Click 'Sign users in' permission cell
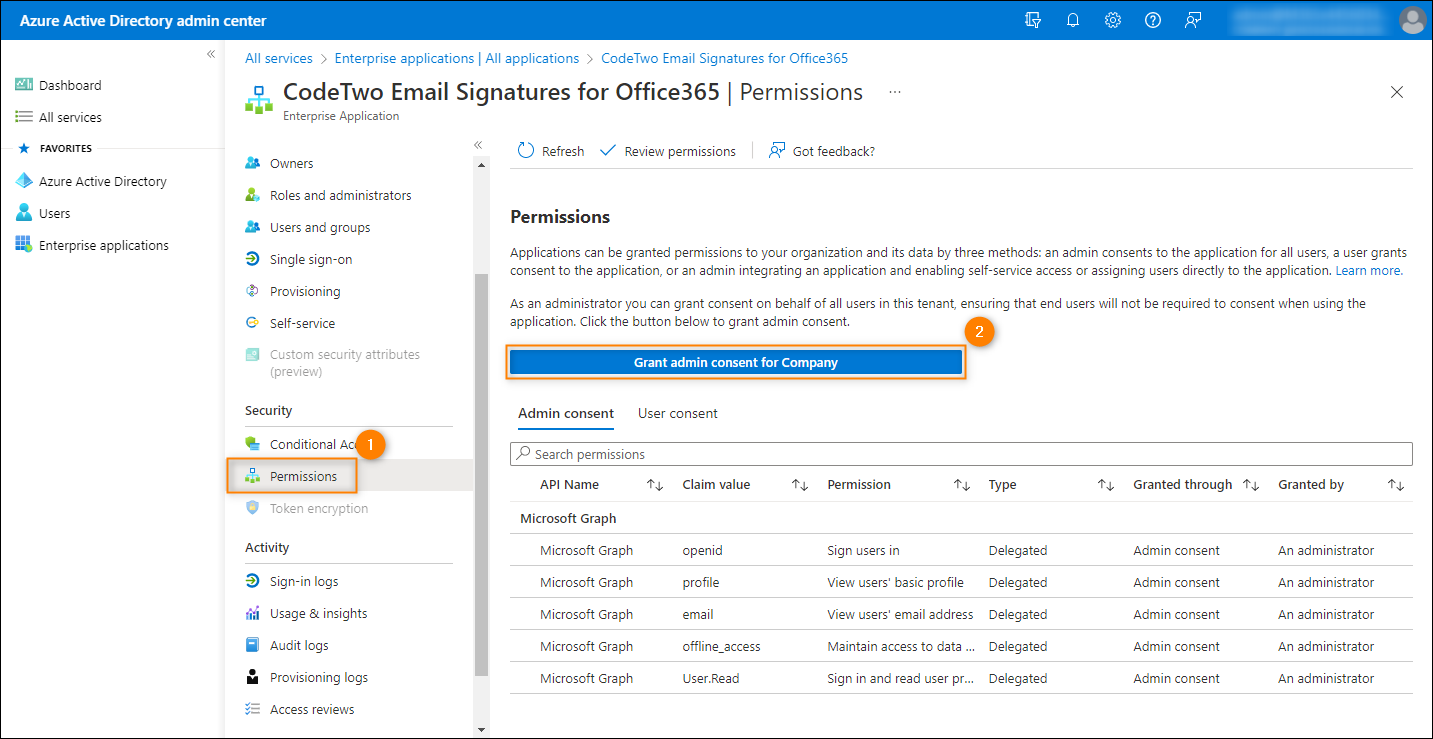This screenshot has height=739, width=1433. coord(863,550)
